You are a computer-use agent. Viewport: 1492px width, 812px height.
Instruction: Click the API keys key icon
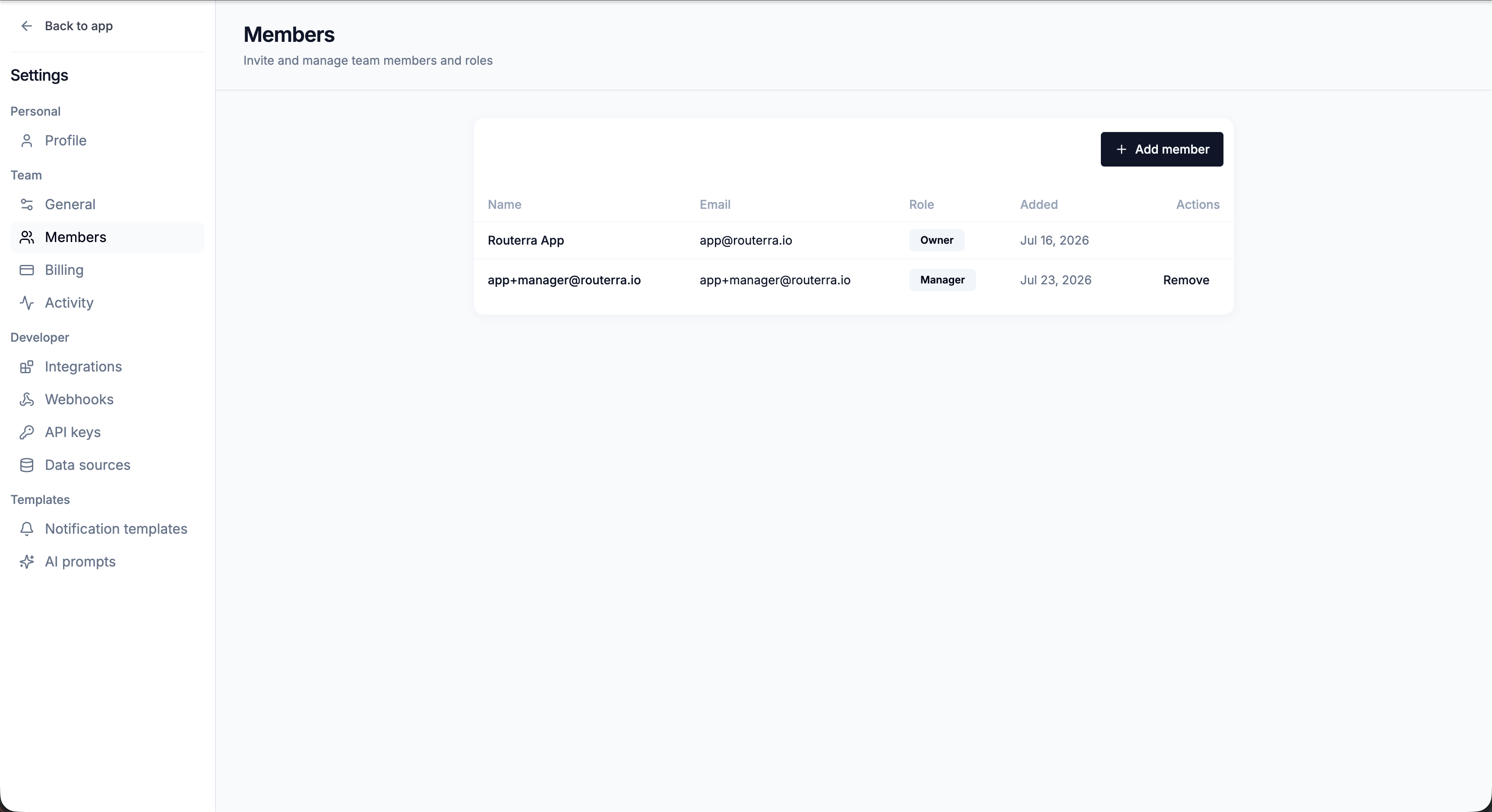[27, 432]
